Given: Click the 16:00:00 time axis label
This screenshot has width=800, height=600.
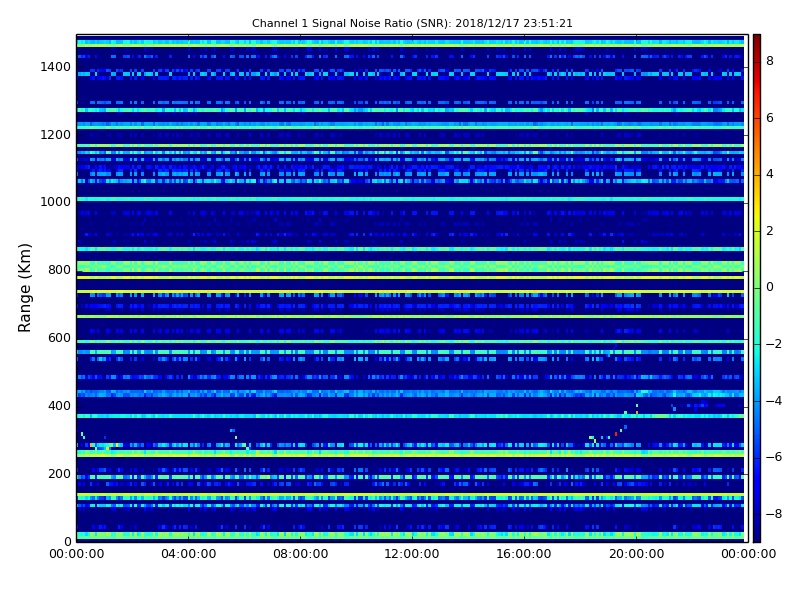Looking at the screenshot, I should [524, 554].
